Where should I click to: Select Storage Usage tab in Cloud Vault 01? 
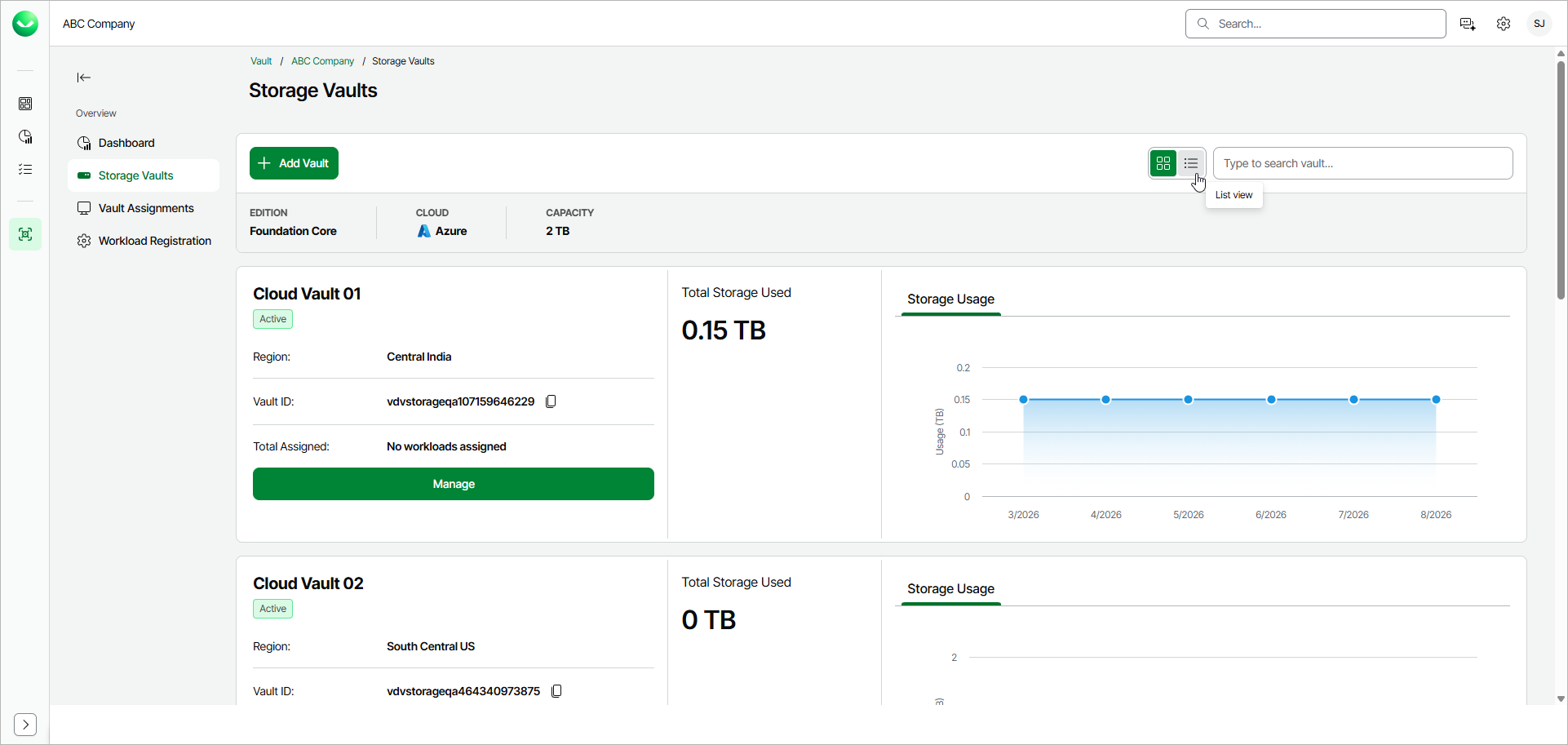[950, 299]
